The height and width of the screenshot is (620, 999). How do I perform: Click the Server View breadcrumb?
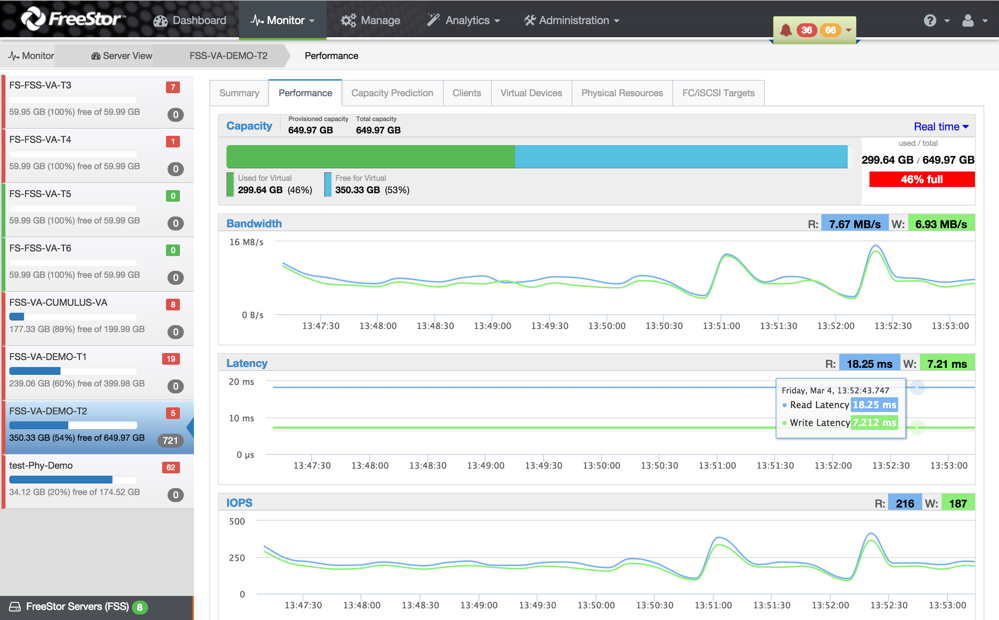tap(122, 55)
